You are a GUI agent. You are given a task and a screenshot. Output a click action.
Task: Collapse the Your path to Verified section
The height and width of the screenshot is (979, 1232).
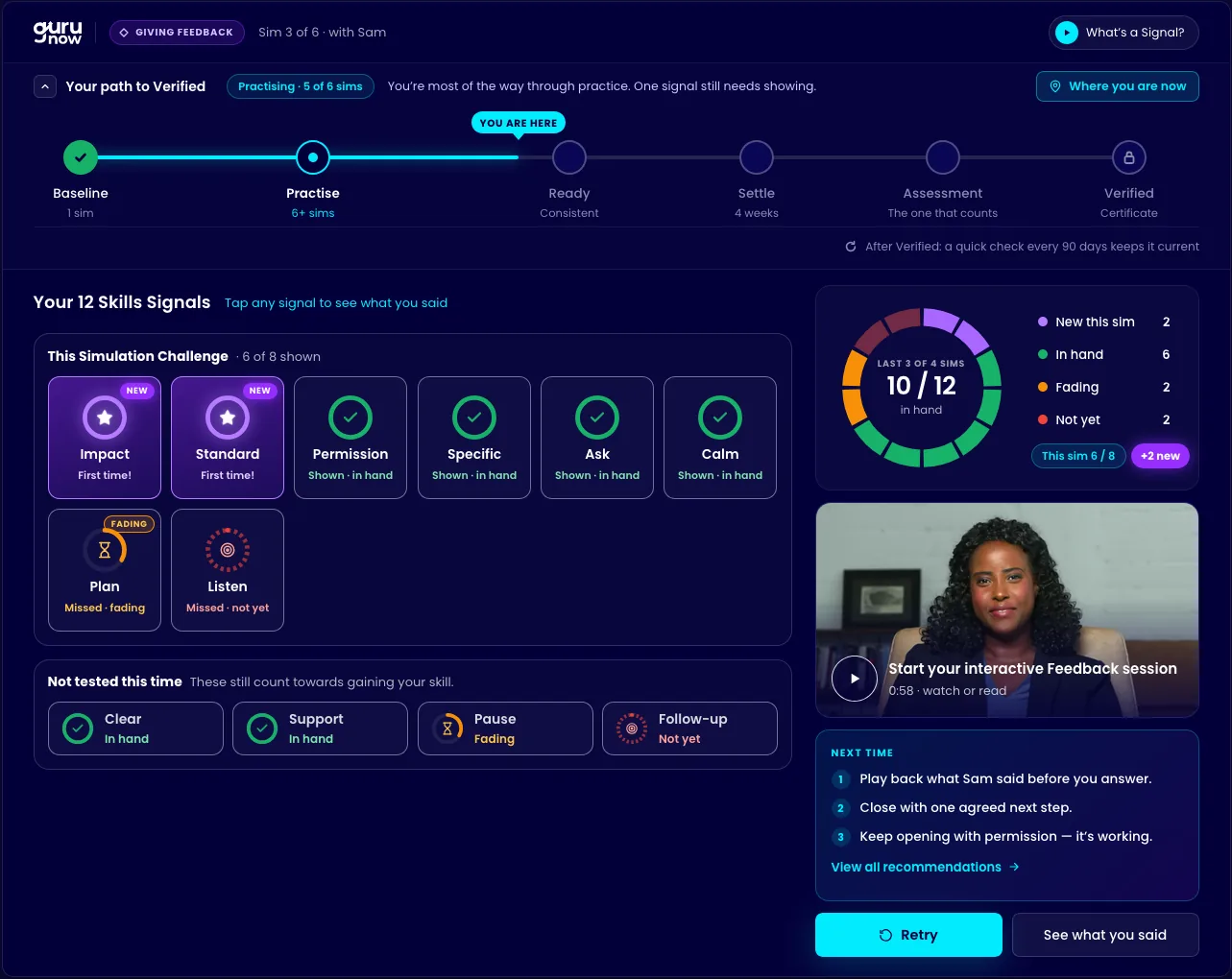(45, 86)
